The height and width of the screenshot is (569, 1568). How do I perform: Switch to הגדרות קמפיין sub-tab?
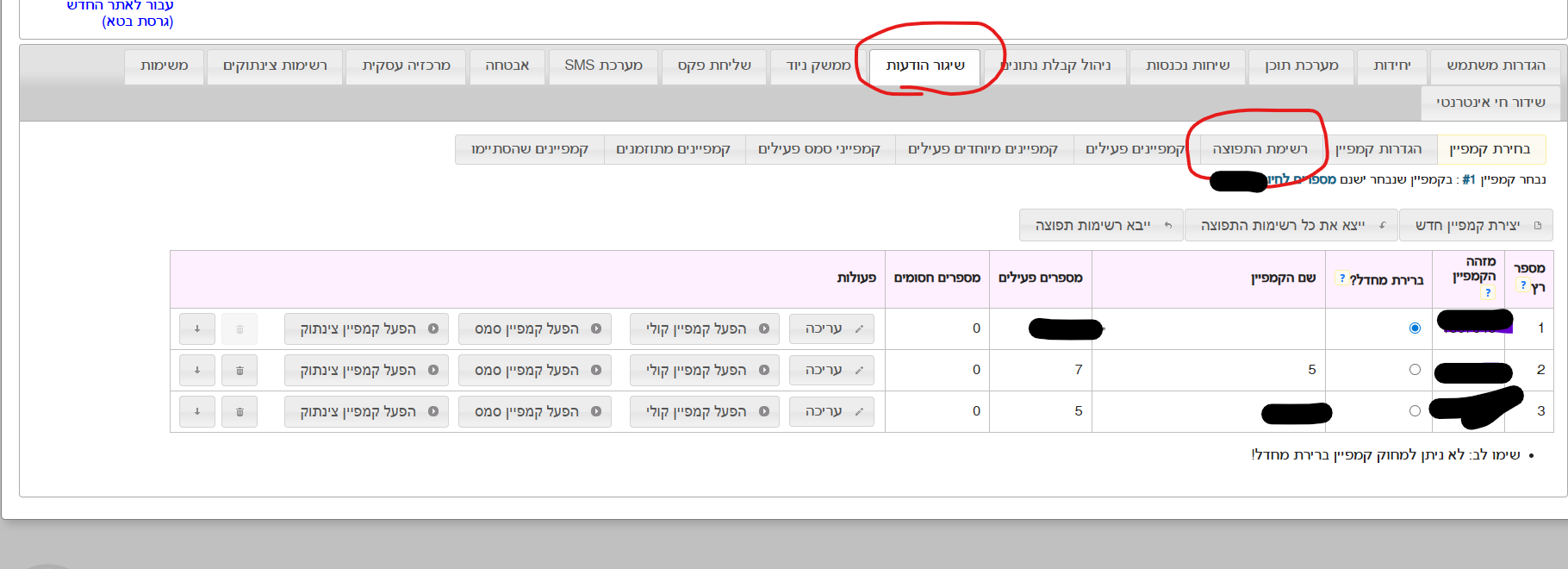[1378, 149]
